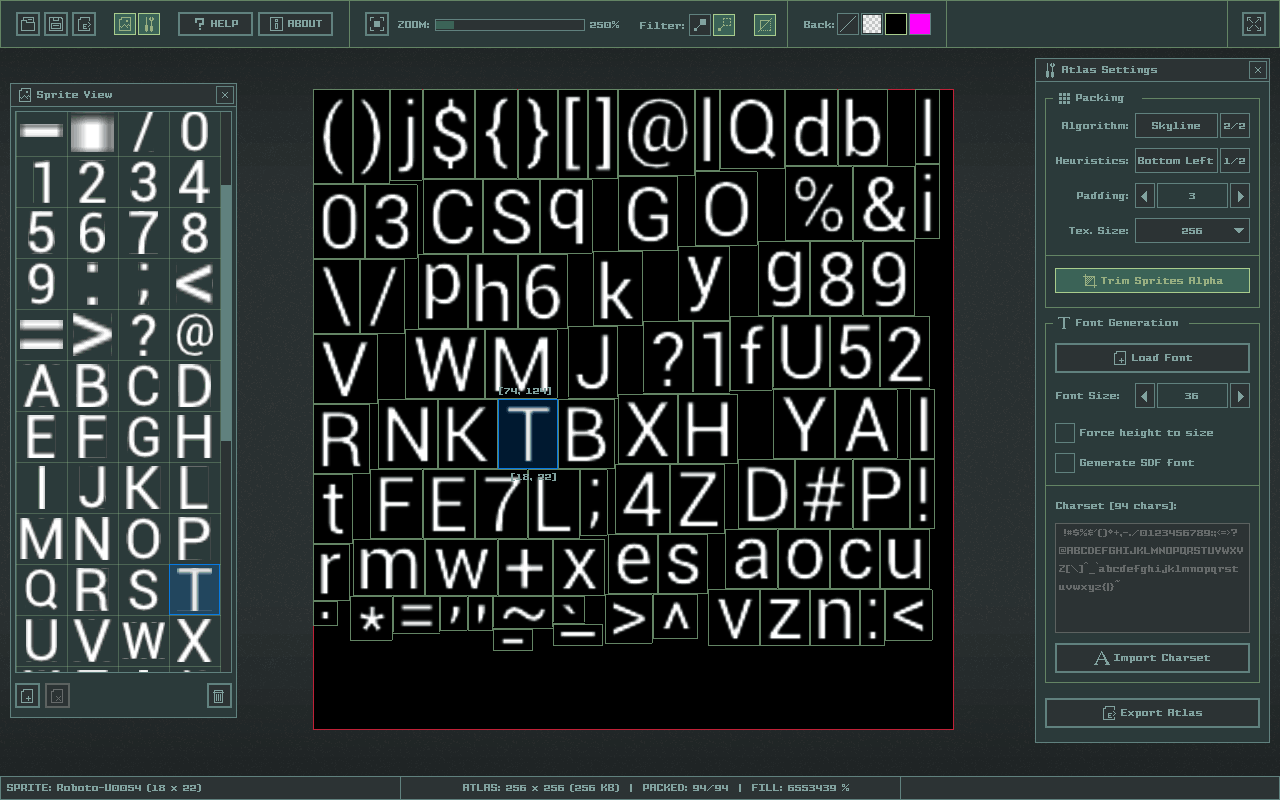1280x800 pixels.
Task: Open the About dialog
Action: (296, 24)
